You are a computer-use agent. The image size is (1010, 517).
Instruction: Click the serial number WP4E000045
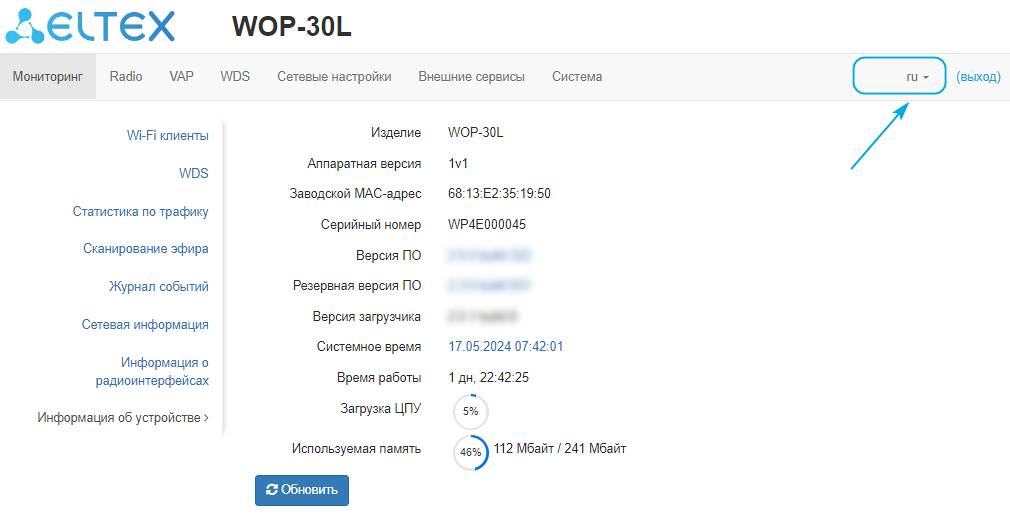pos(487,225)
